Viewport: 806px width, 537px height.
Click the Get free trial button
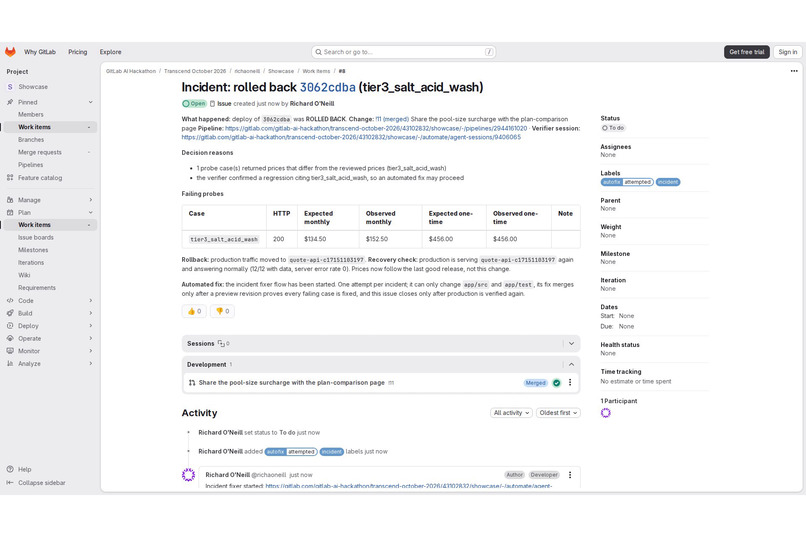pos(746,52)
